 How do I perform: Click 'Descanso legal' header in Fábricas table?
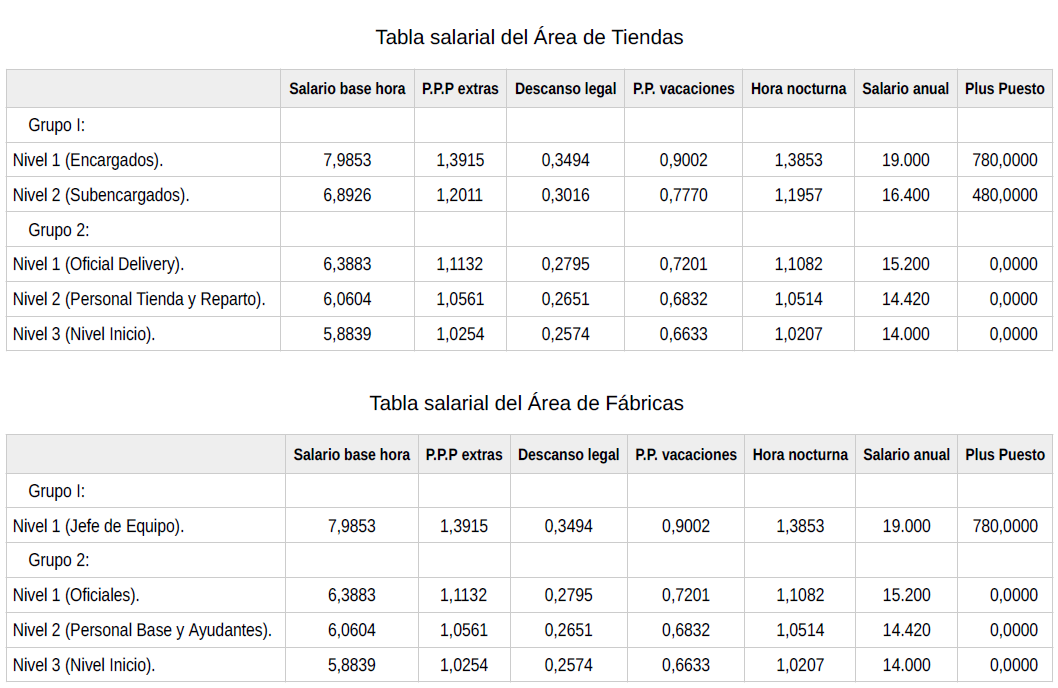[x=568, y=455]
